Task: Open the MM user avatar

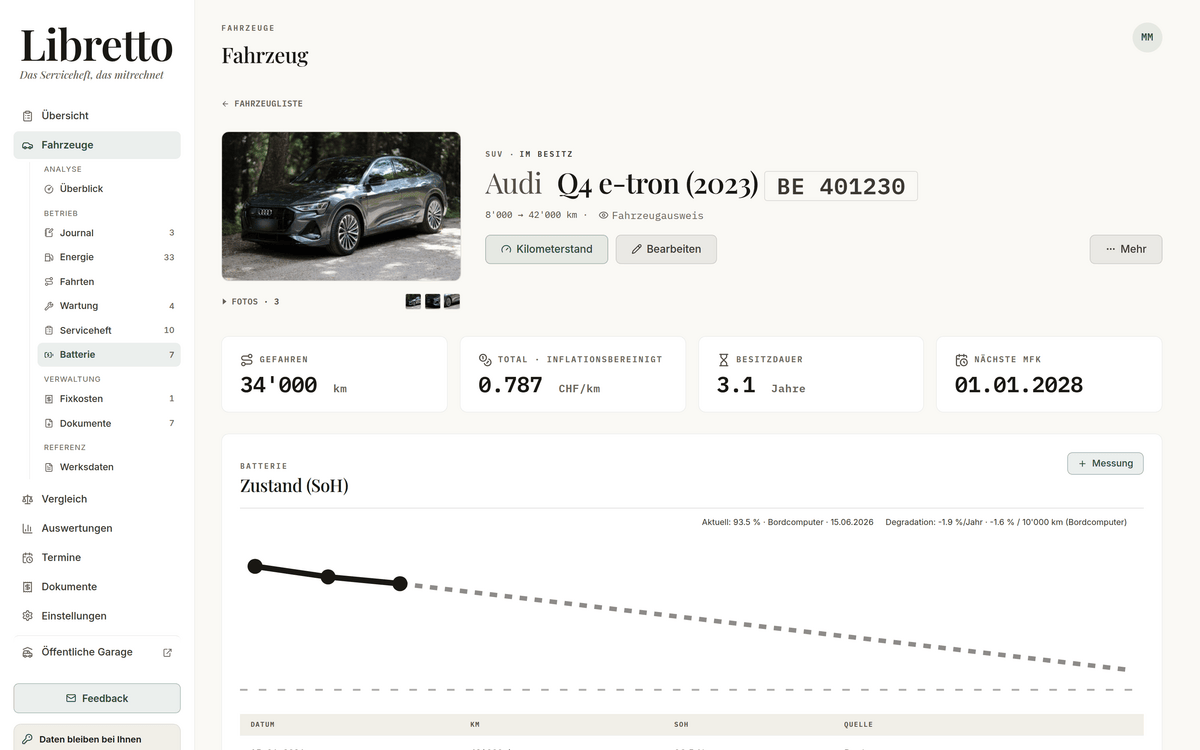Action: [1147, 37]
